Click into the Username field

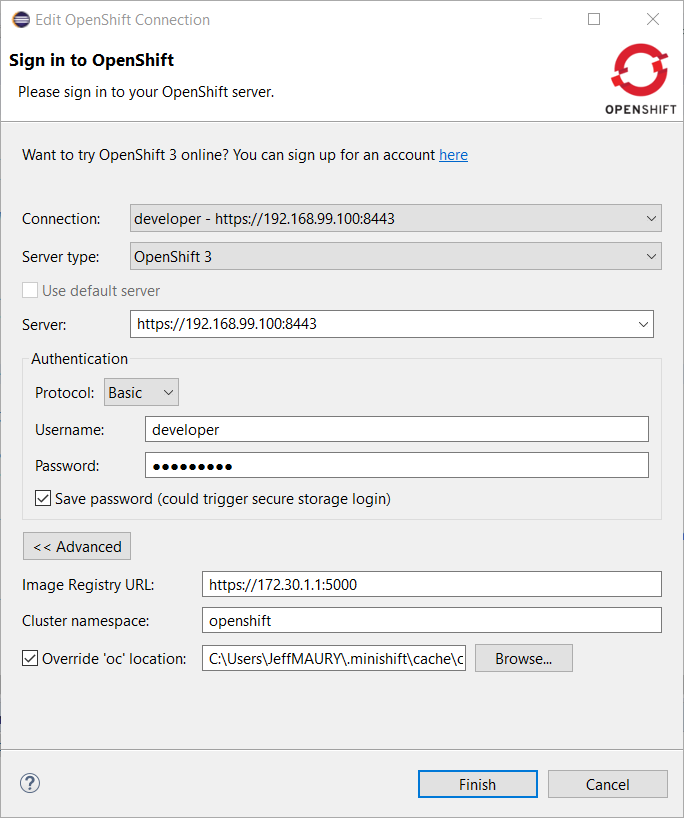tap(396, 429)
